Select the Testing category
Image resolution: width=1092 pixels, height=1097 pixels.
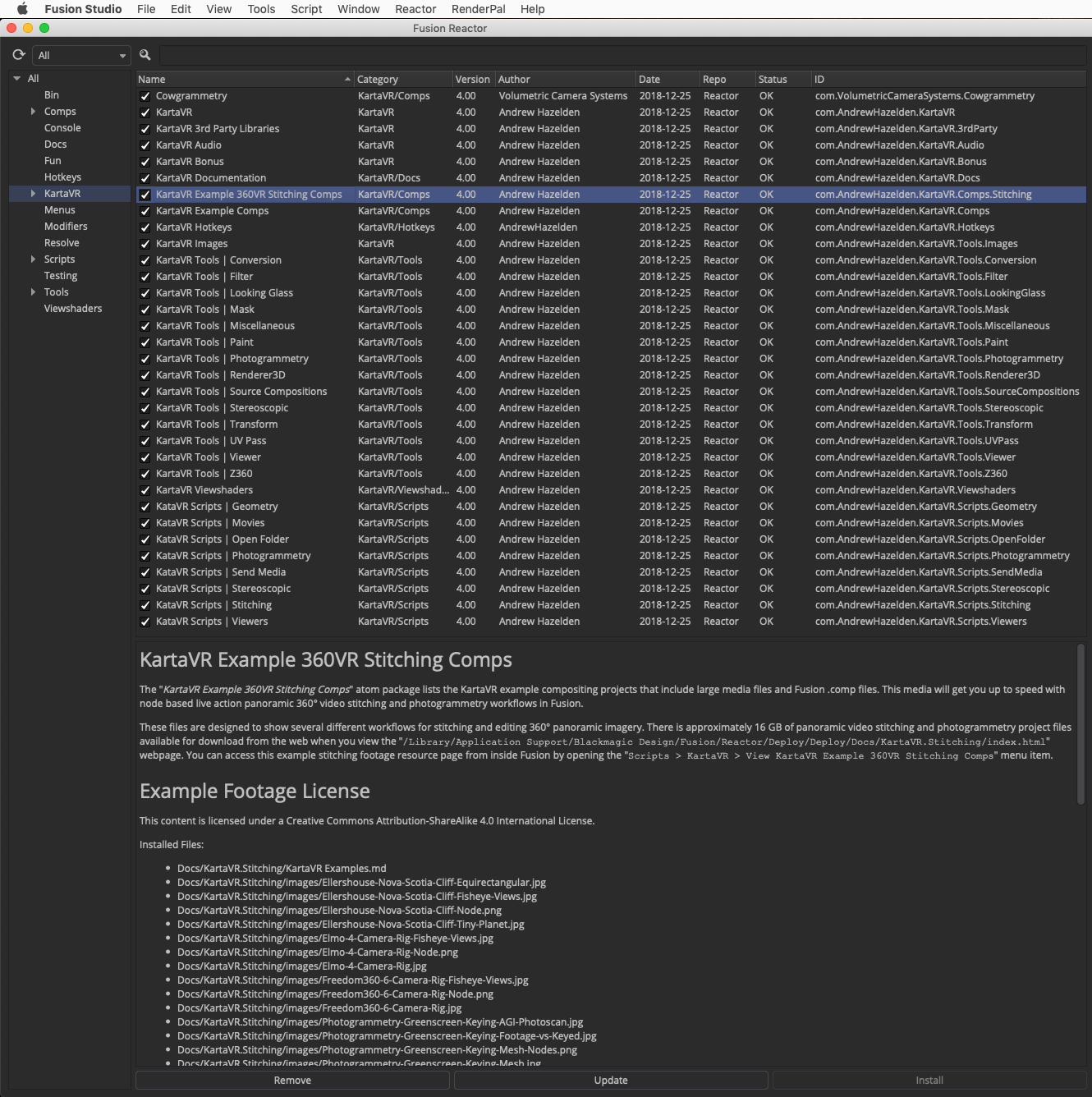tap(61, 276)
